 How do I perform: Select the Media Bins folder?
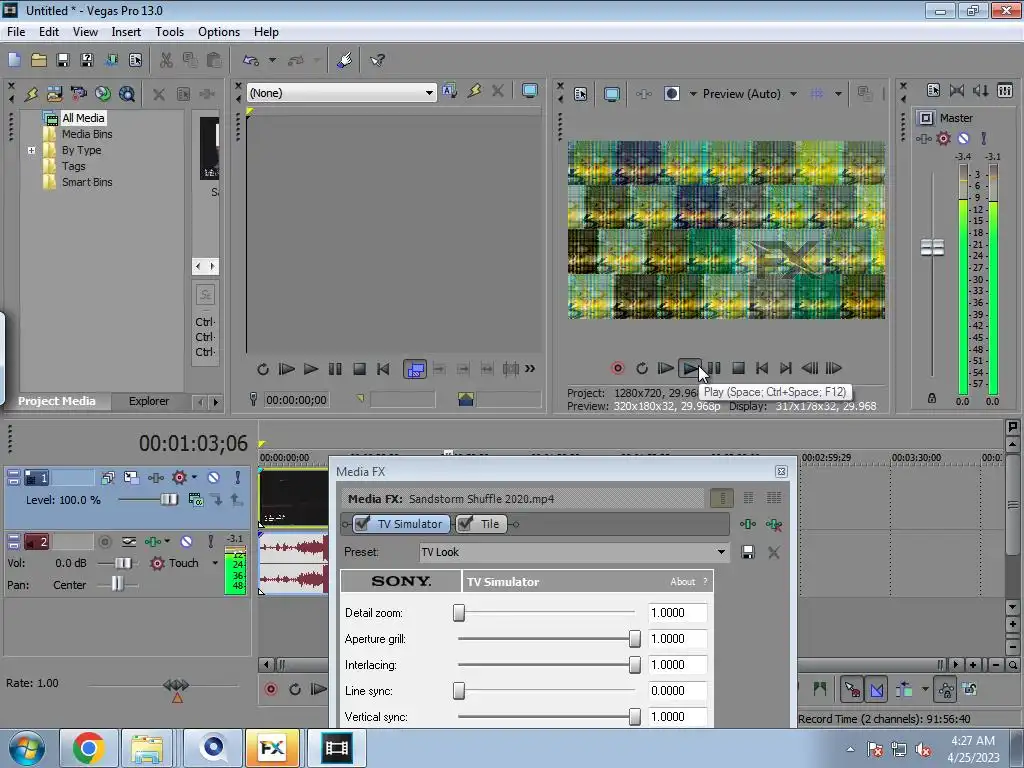[87, 134]
